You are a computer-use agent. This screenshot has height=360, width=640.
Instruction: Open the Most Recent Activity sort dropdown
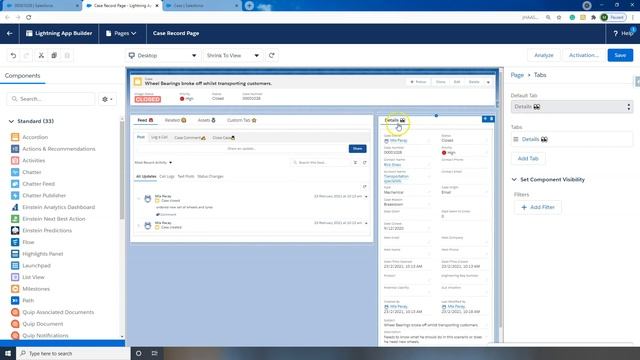tap(153, 162)
